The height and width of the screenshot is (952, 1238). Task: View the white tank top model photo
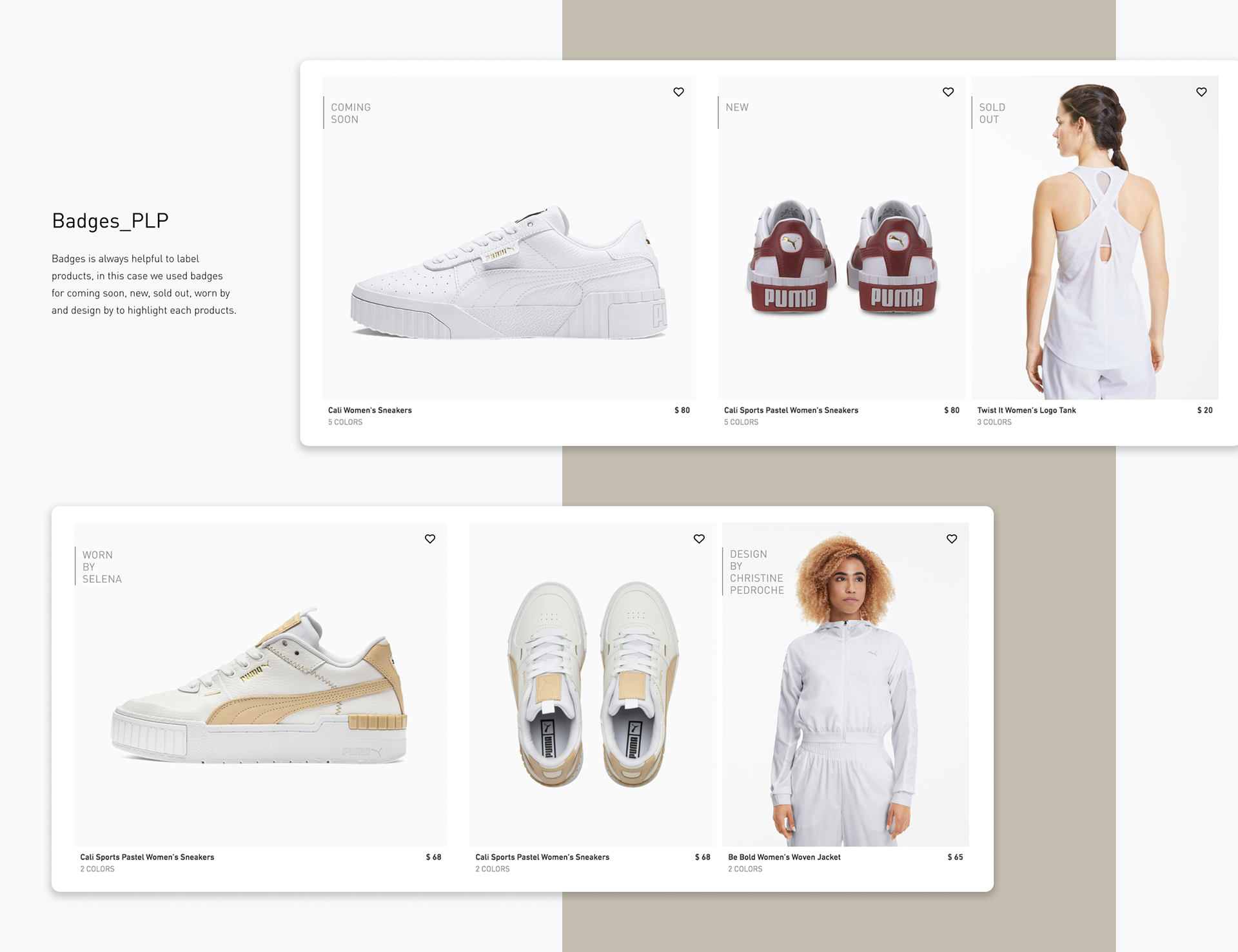coord(1095,237)
